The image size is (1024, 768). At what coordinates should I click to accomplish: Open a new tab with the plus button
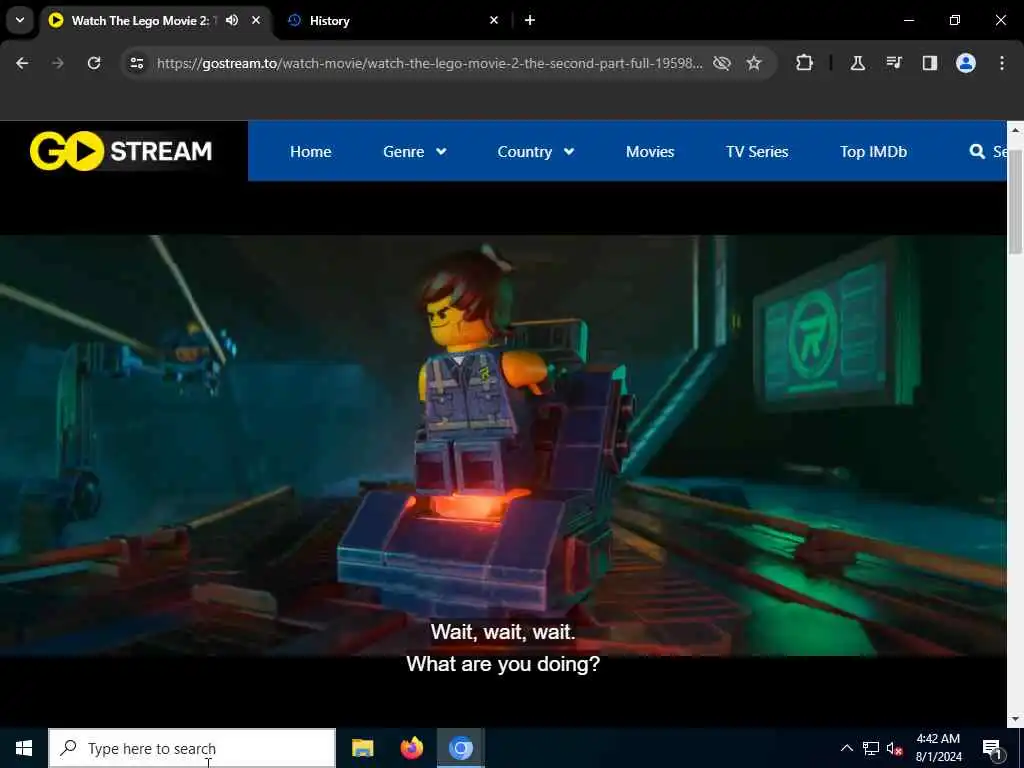click(530, 20)
